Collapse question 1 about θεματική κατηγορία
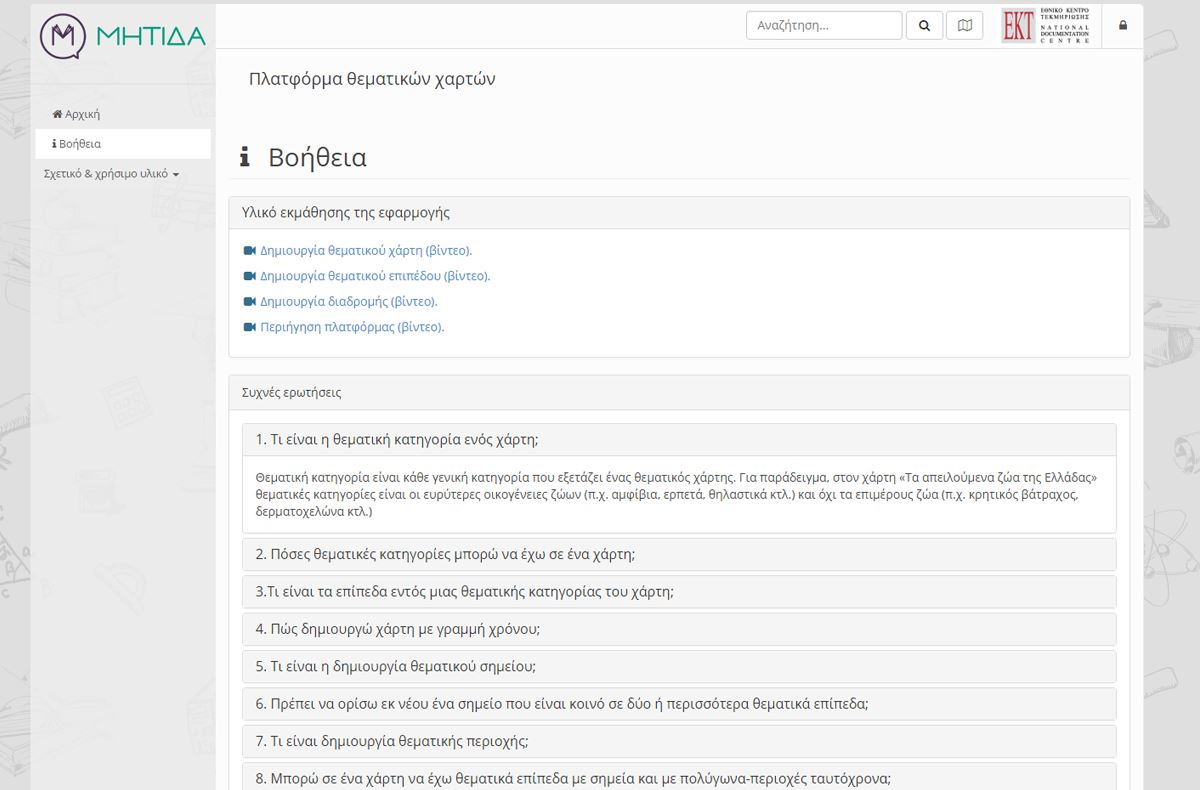Image resolution: width=1200 pixels, height=790 pixels. [x=397, y=440]
